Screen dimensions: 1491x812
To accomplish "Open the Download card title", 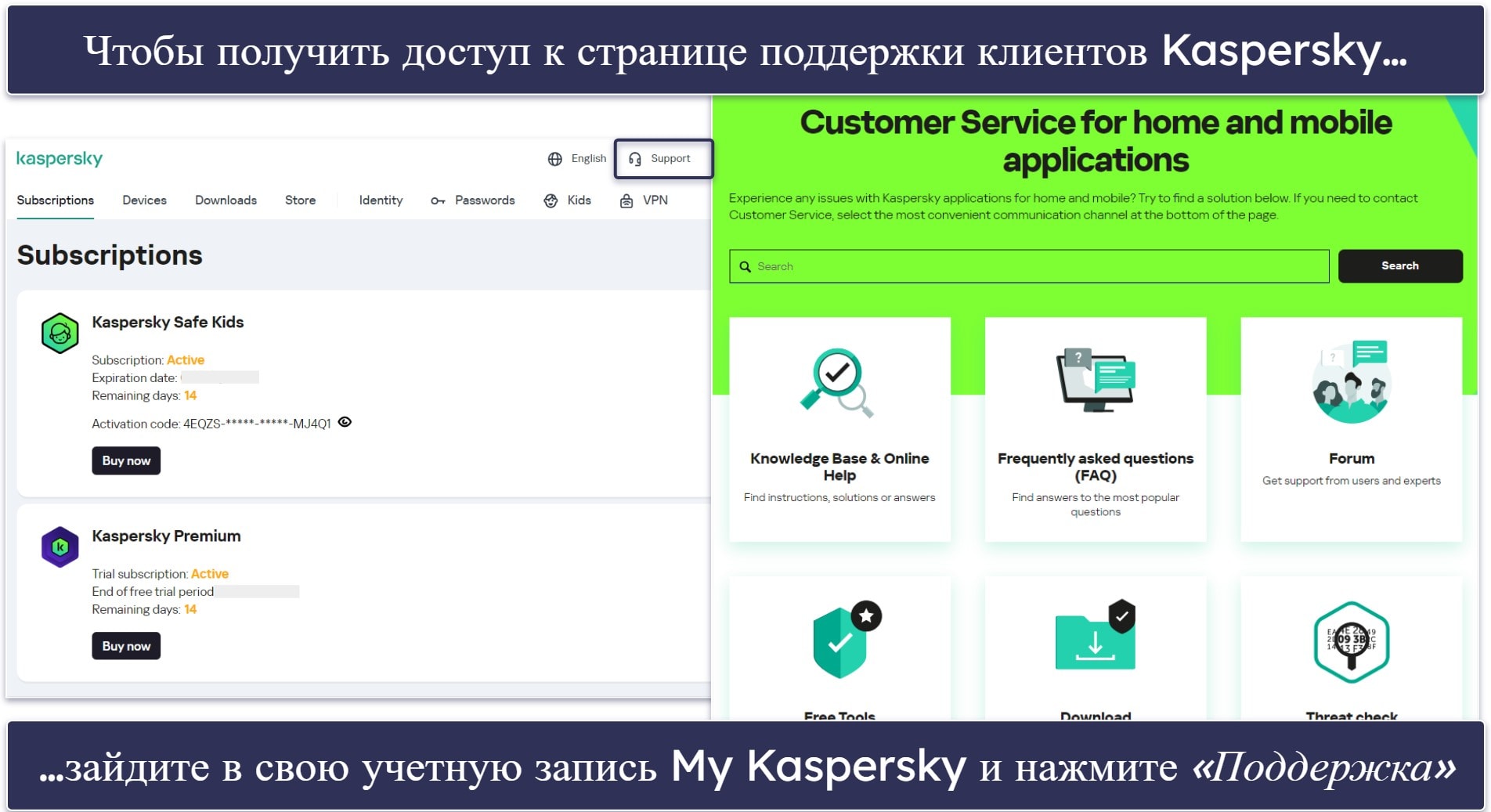I will coord(1096,715).
